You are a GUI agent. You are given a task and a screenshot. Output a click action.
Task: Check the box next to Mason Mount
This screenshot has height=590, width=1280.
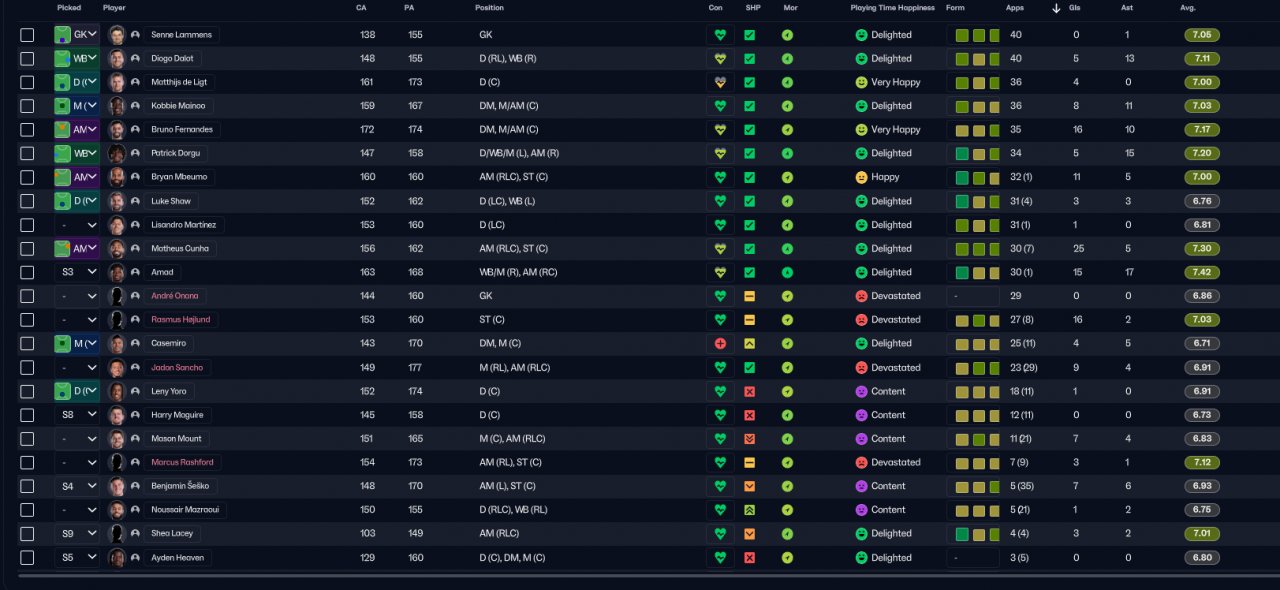pos(27,439)
